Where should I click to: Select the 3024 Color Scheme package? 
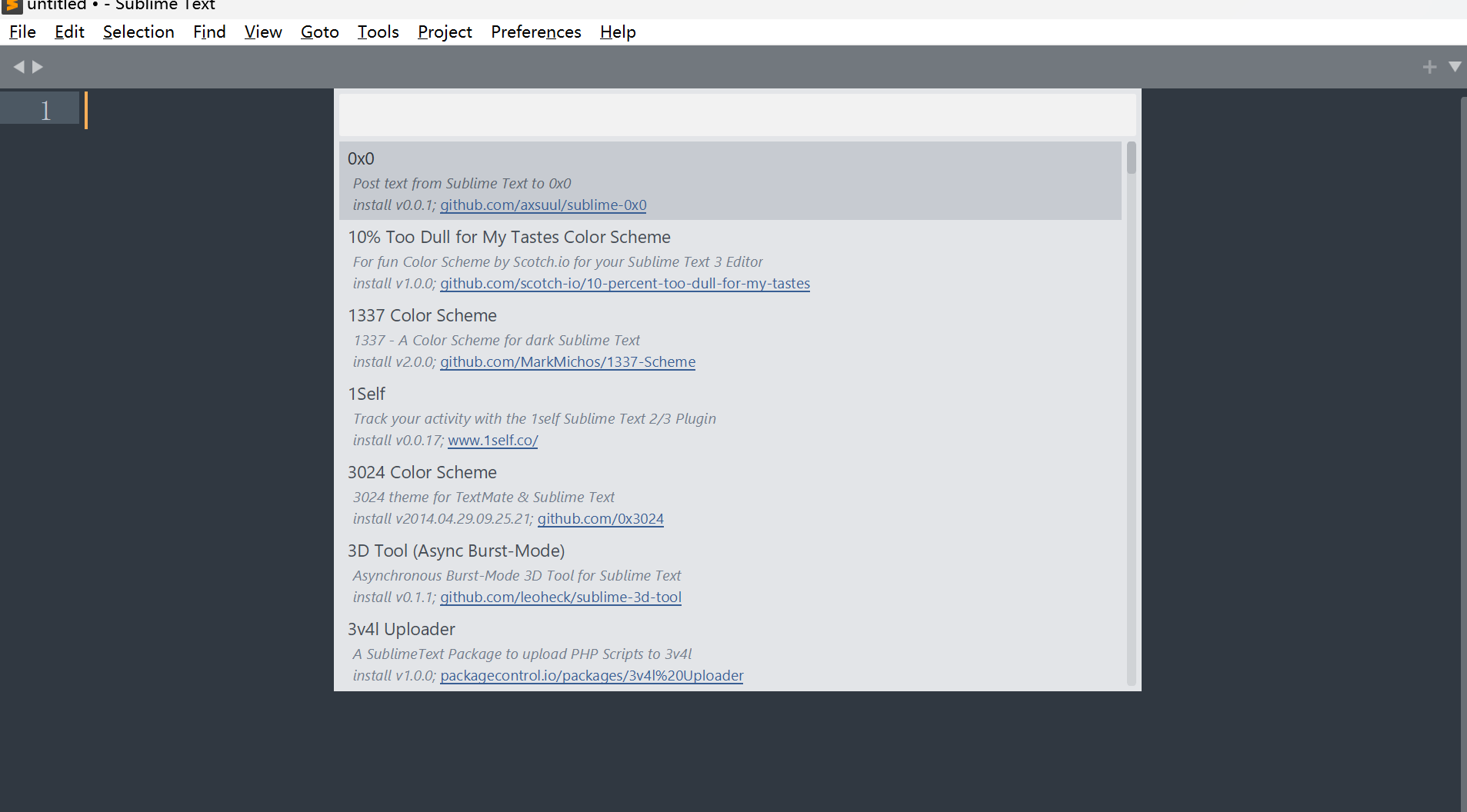(x=730, y=494)
